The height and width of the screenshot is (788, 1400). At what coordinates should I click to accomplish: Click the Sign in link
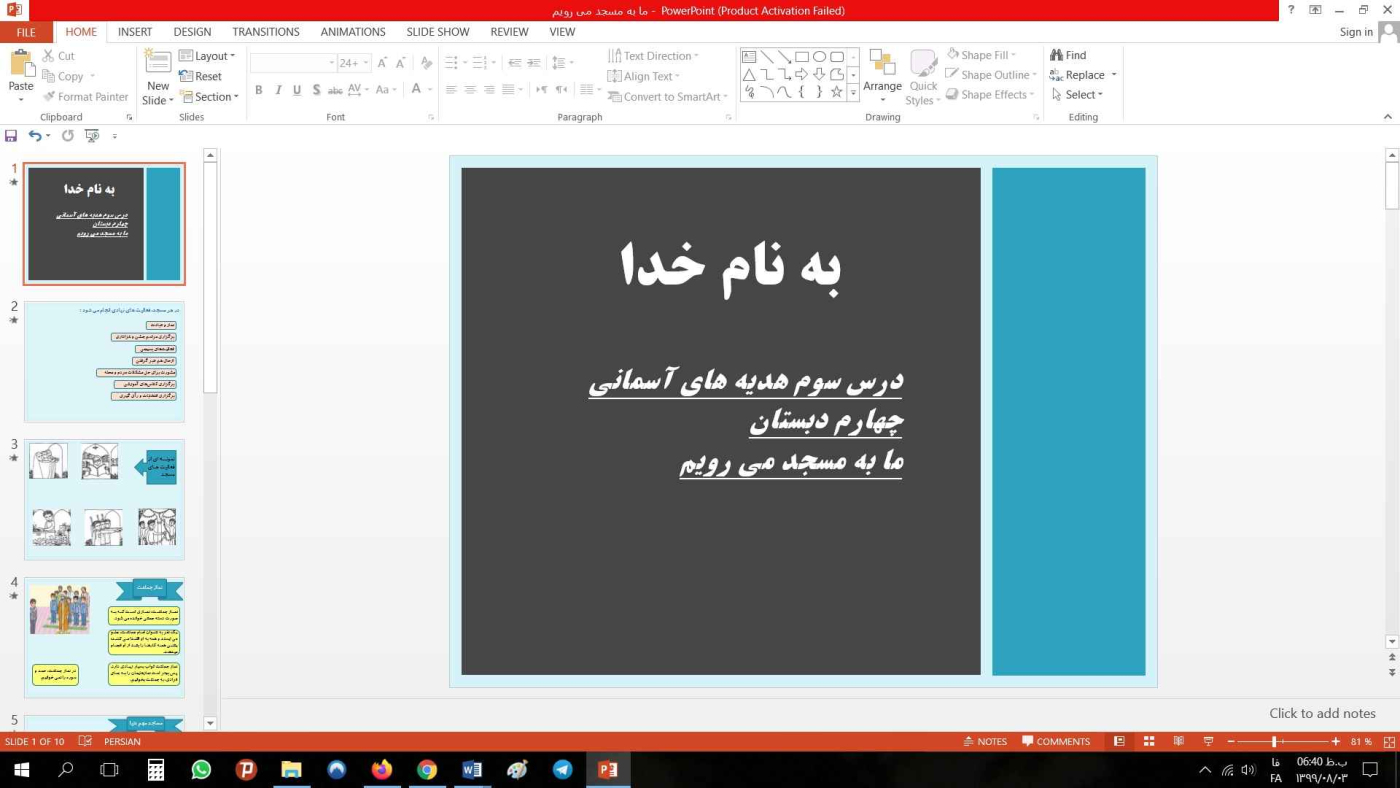point(1355,32)
